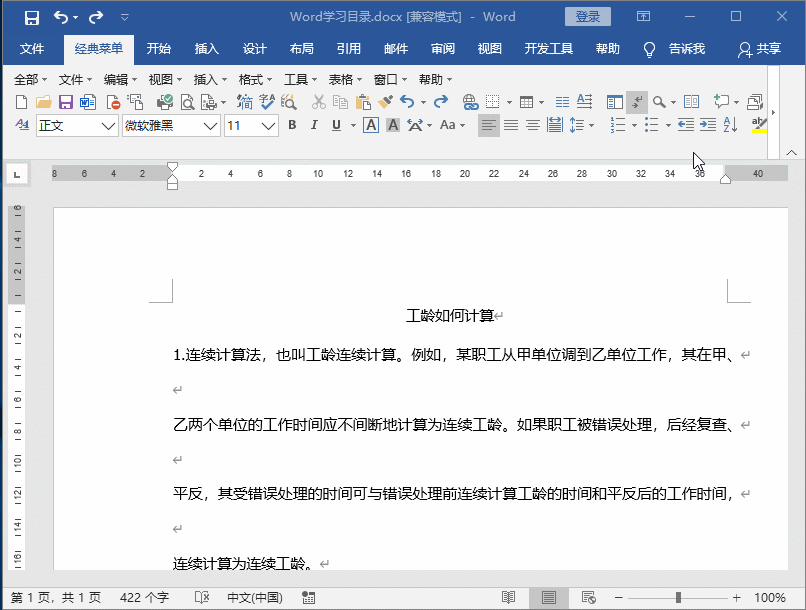Click the Styles pane icon beside the style box
806x610 pixels.
(22, 125)
